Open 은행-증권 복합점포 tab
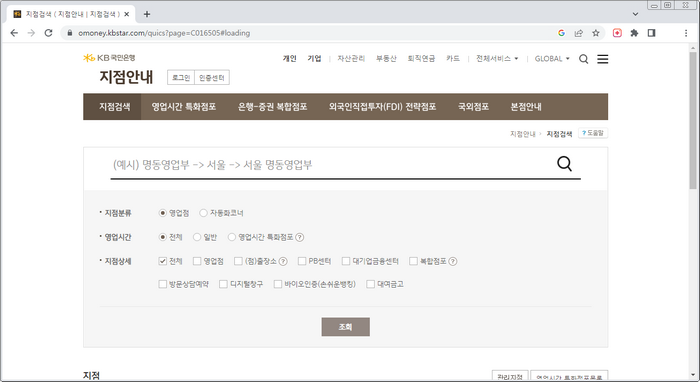The image size is (700, 382). coord(272,107)
